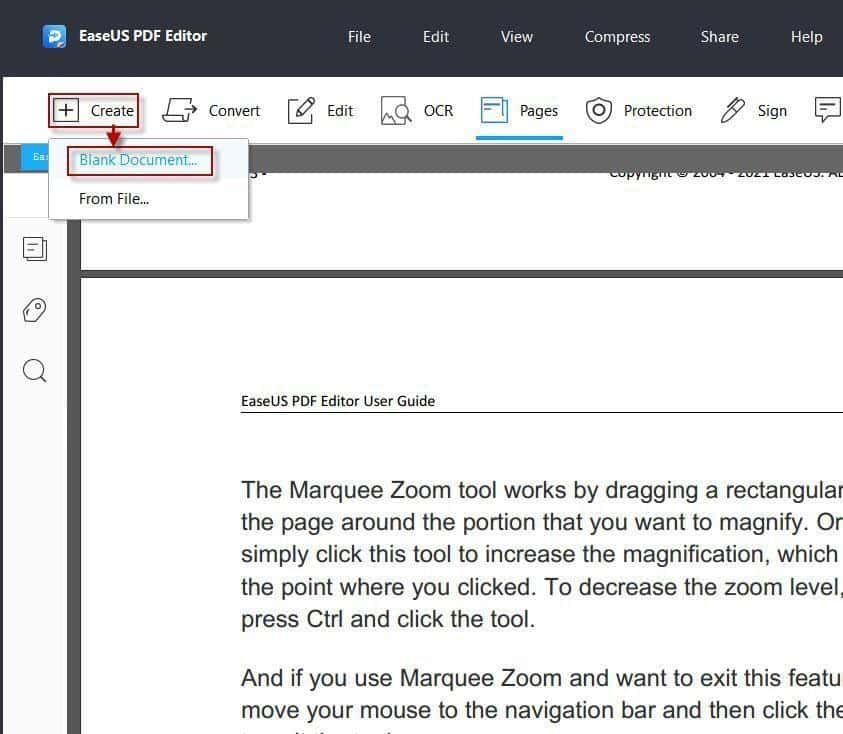Screen dimensions: 843x734
Task: Click the line 'And if you use Marquee Zoom'
Action: 542,678
